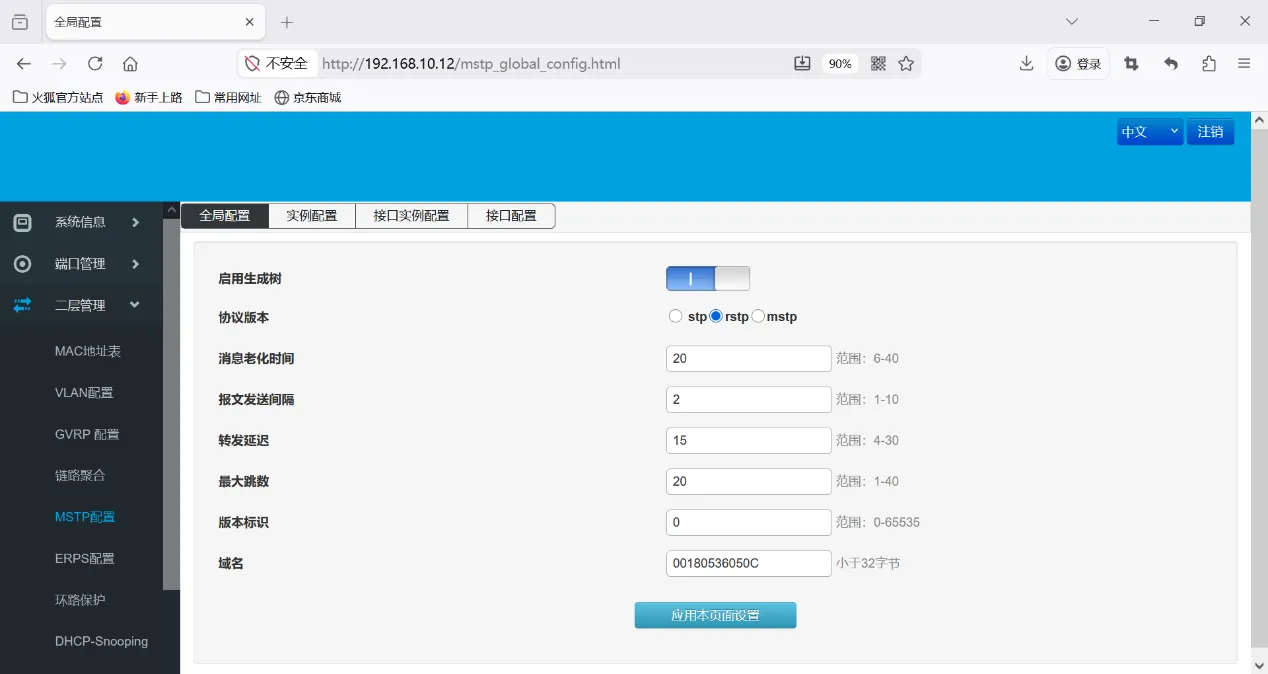Toggle the 启用生成树 switch
The width and height of the screenshot is (1268, 674).
[708, 279]
